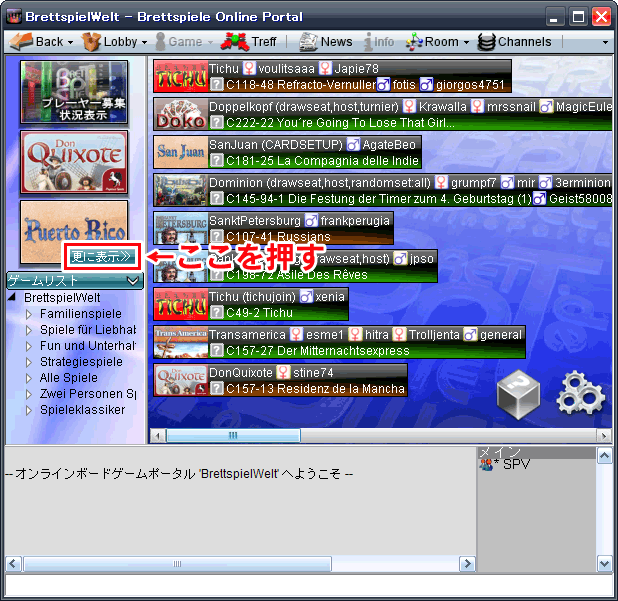This screenshot has height=601, width=618.
Task: Click the game list scroll left arrow
Action: [x=158, y=436]
